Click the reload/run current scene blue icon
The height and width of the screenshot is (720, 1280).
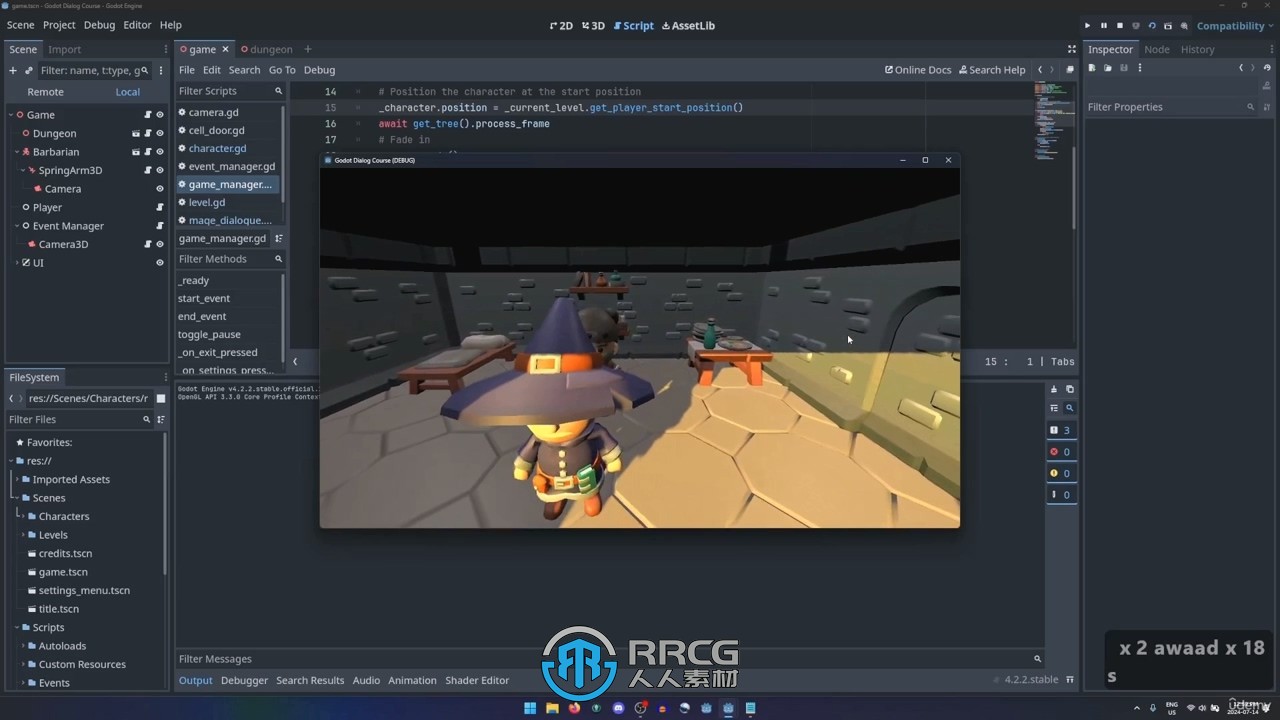click(x=1152, y=25)
